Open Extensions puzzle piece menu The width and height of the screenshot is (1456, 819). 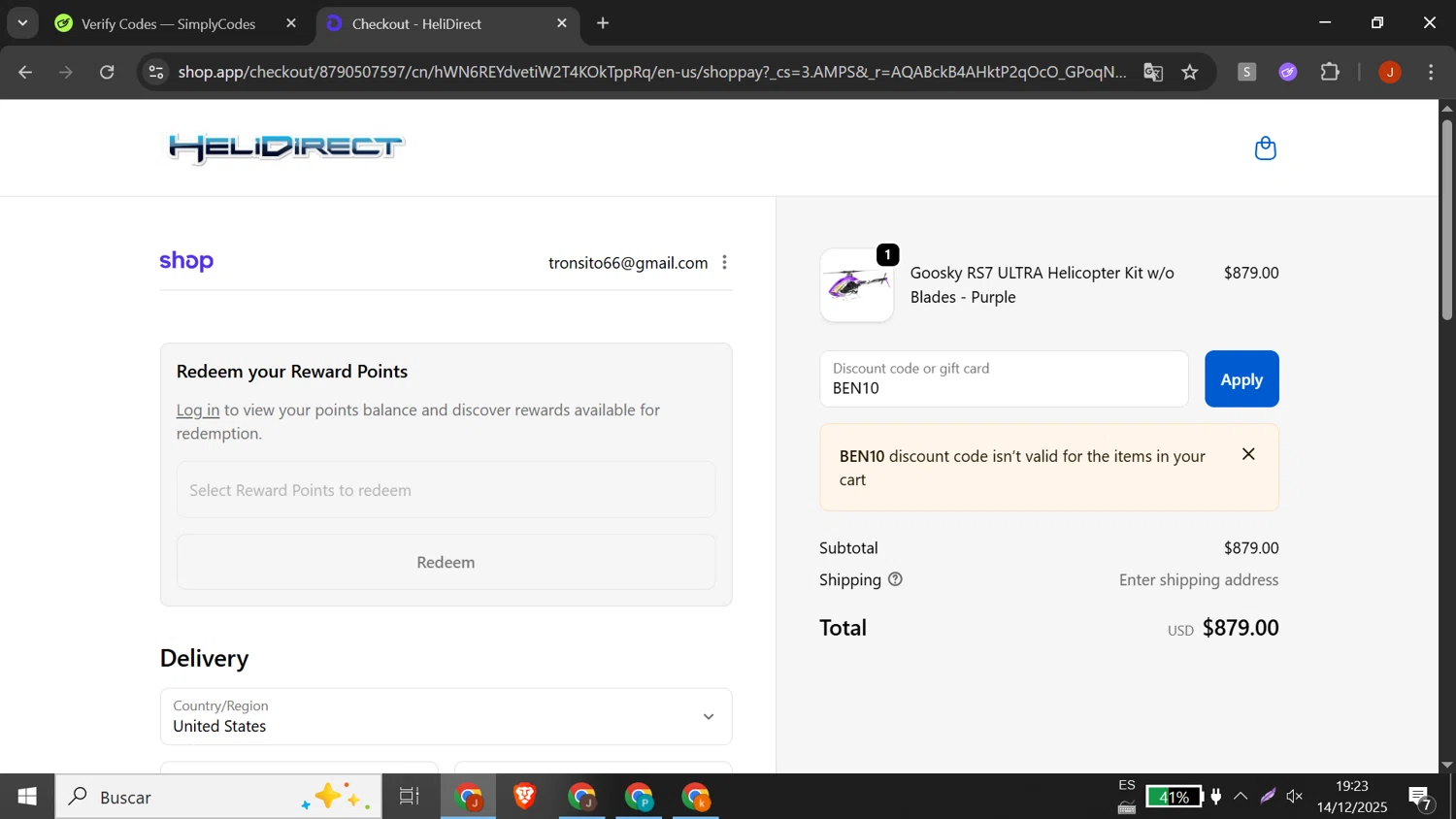[1330, 72]
